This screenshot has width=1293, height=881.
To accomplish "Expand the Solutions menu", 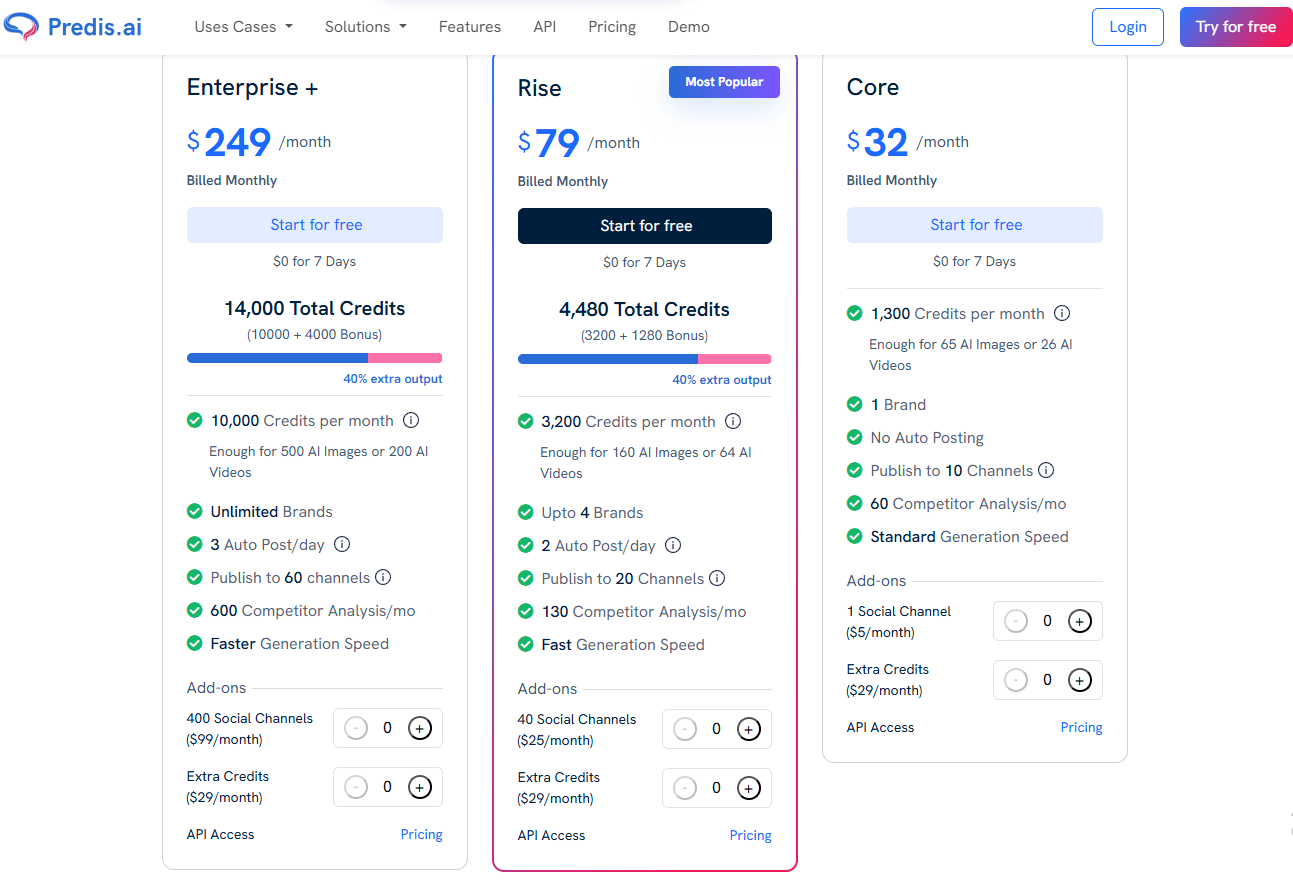I will coord(365,27).
